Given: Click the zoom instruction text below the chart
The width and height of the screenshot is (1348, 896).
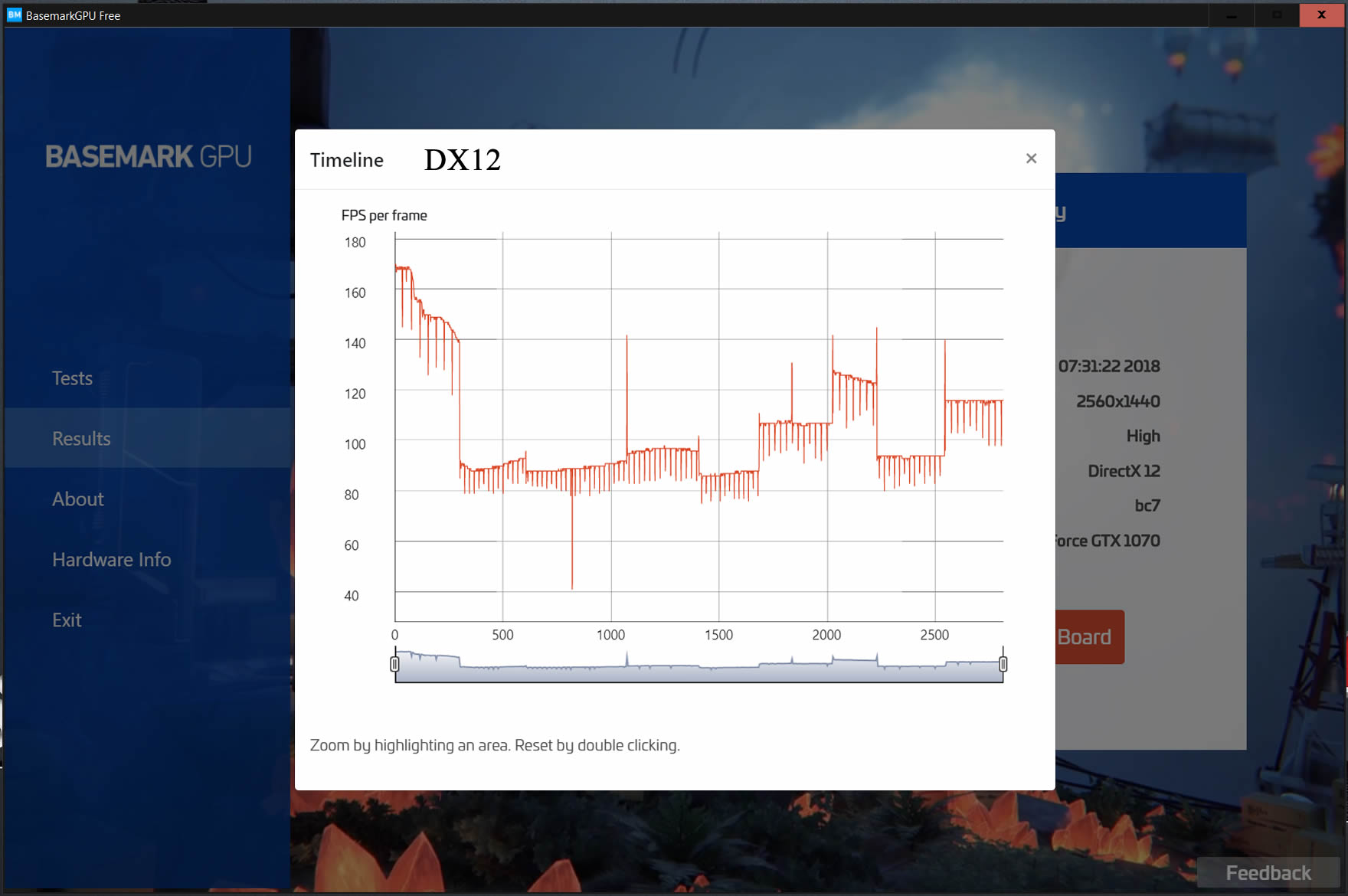Looking at the screenshot, I should (x=495, y=745).
